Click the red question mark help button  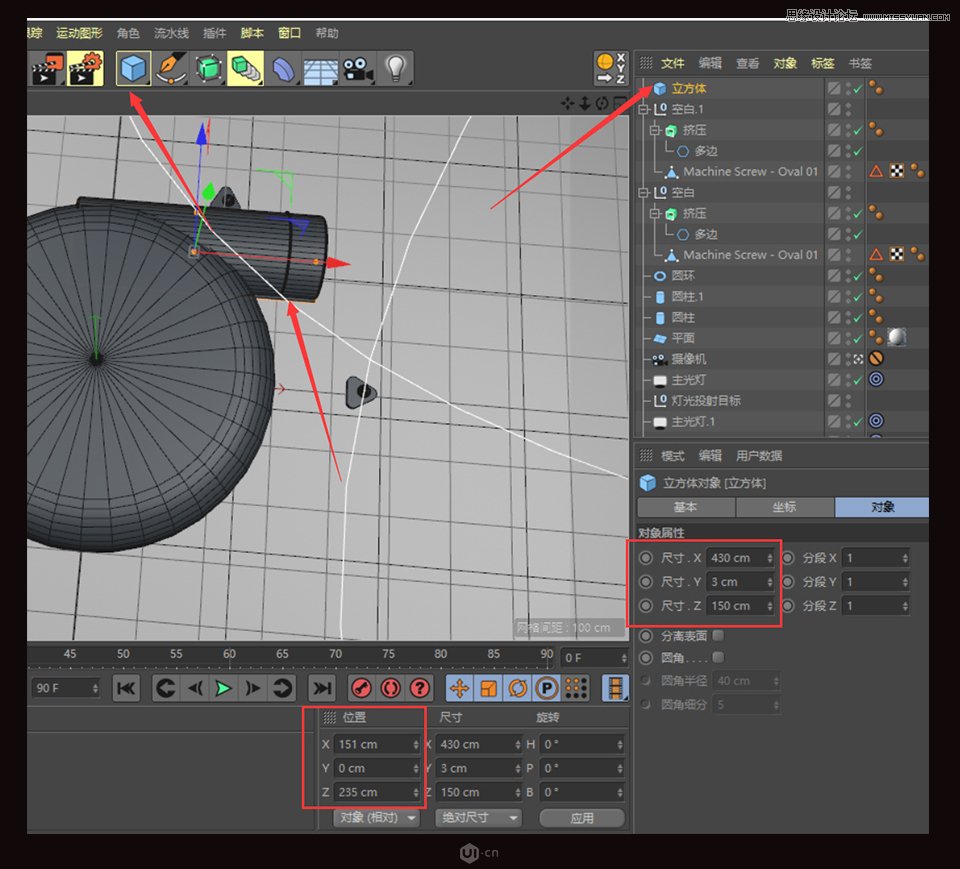click(x=420, y=688)
